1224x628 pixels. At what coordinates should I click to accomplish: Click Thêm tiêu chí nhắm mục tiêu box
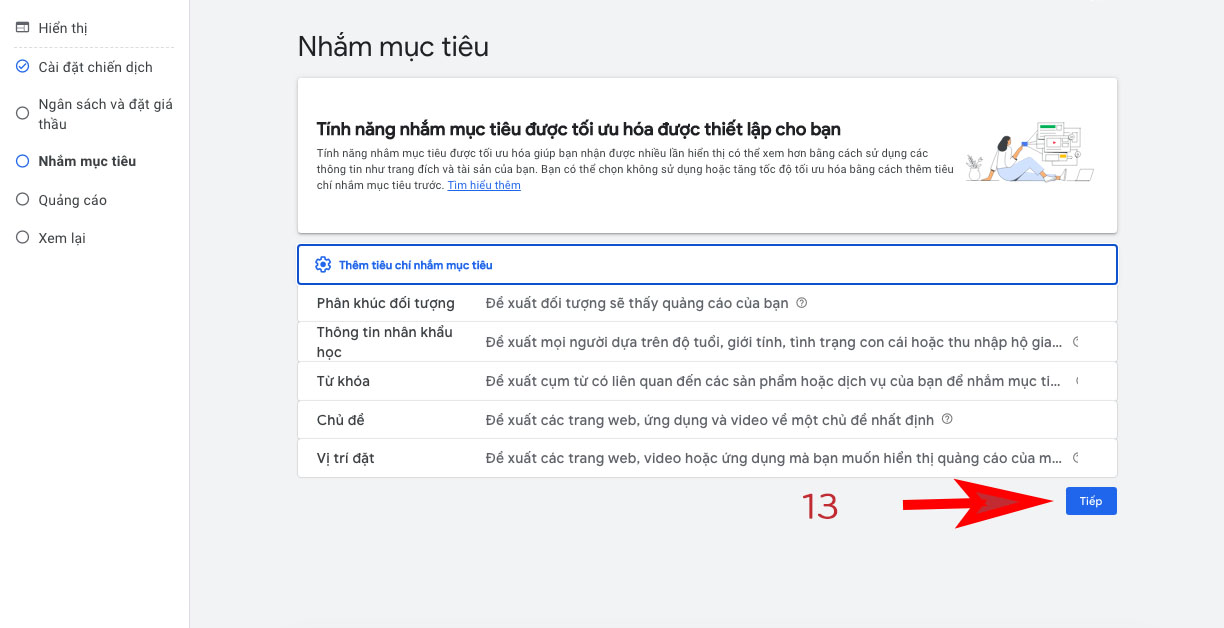(707, 265)
